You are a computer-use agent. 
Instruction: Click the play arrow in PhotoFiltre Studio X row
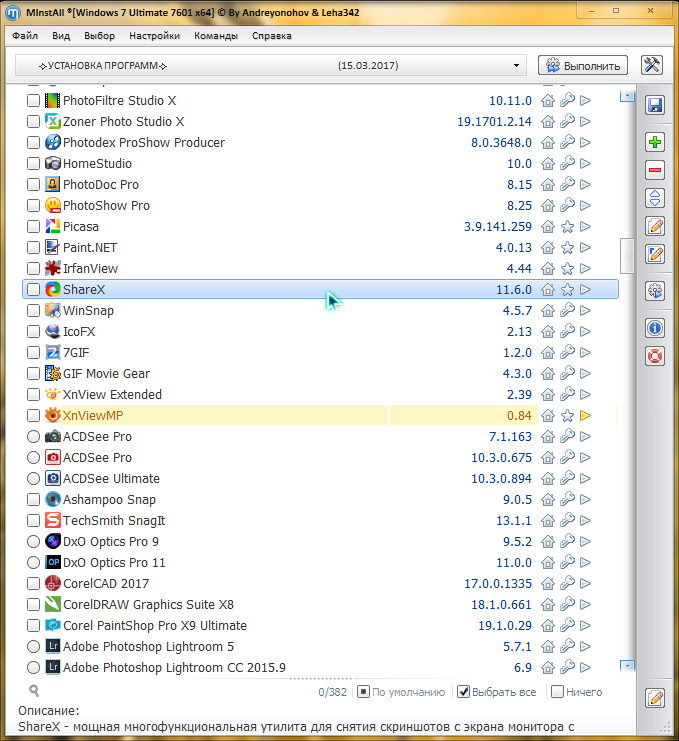[585, 100]
